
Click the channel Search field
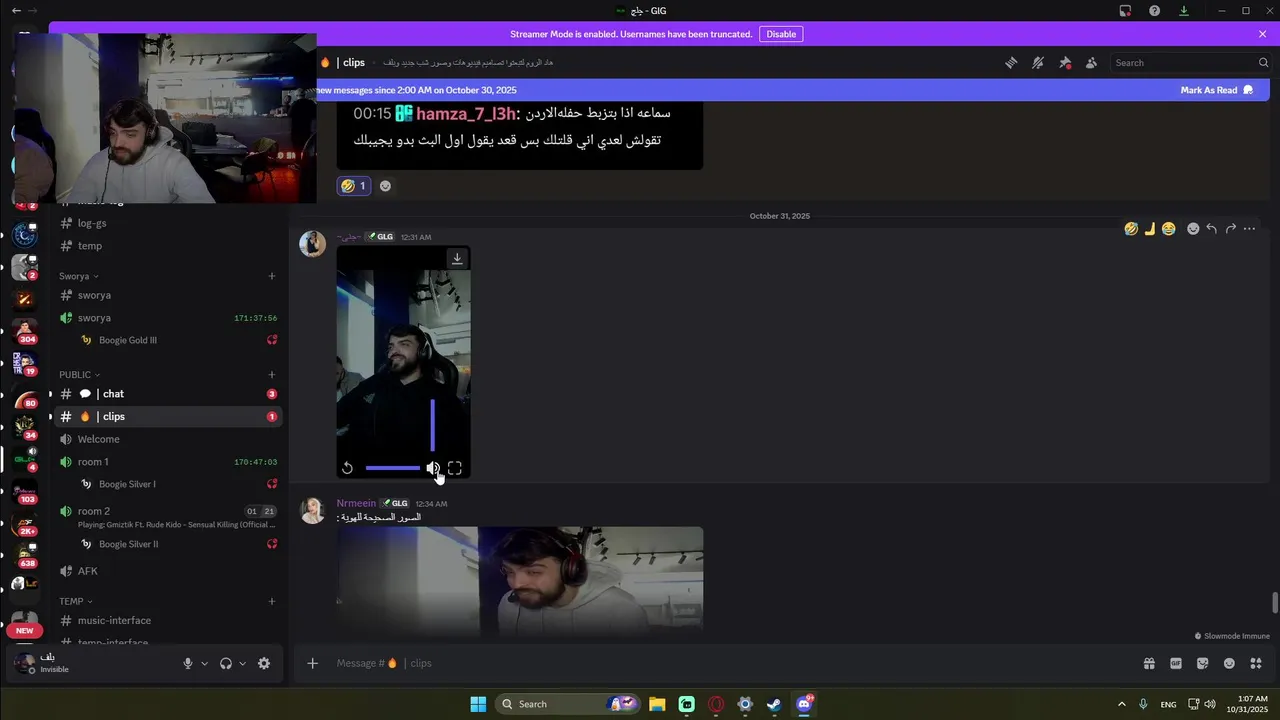point(1190,63)
